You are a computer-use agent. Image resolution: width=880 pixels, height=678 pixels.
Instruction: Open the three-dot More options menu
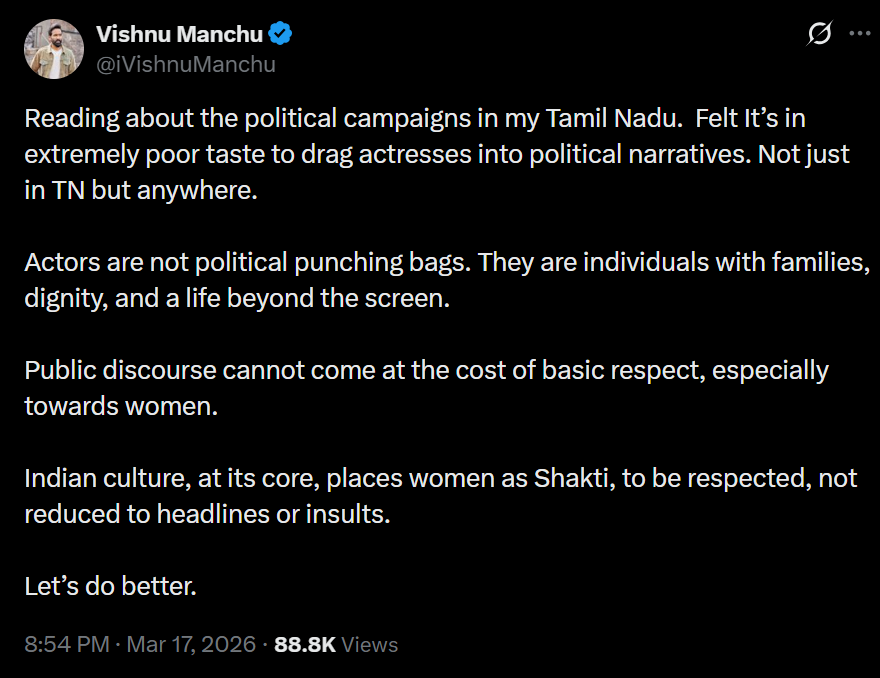click(x=859, y=33)
